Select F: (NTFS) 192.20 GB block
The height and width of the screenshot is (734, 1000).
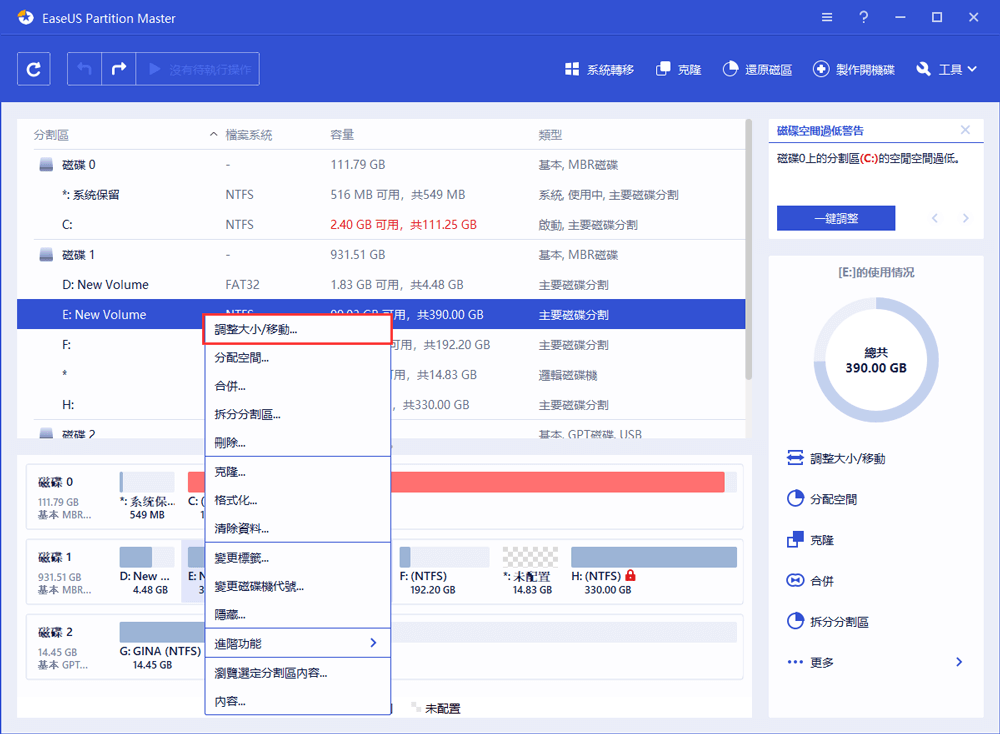[x=444, y=571]
